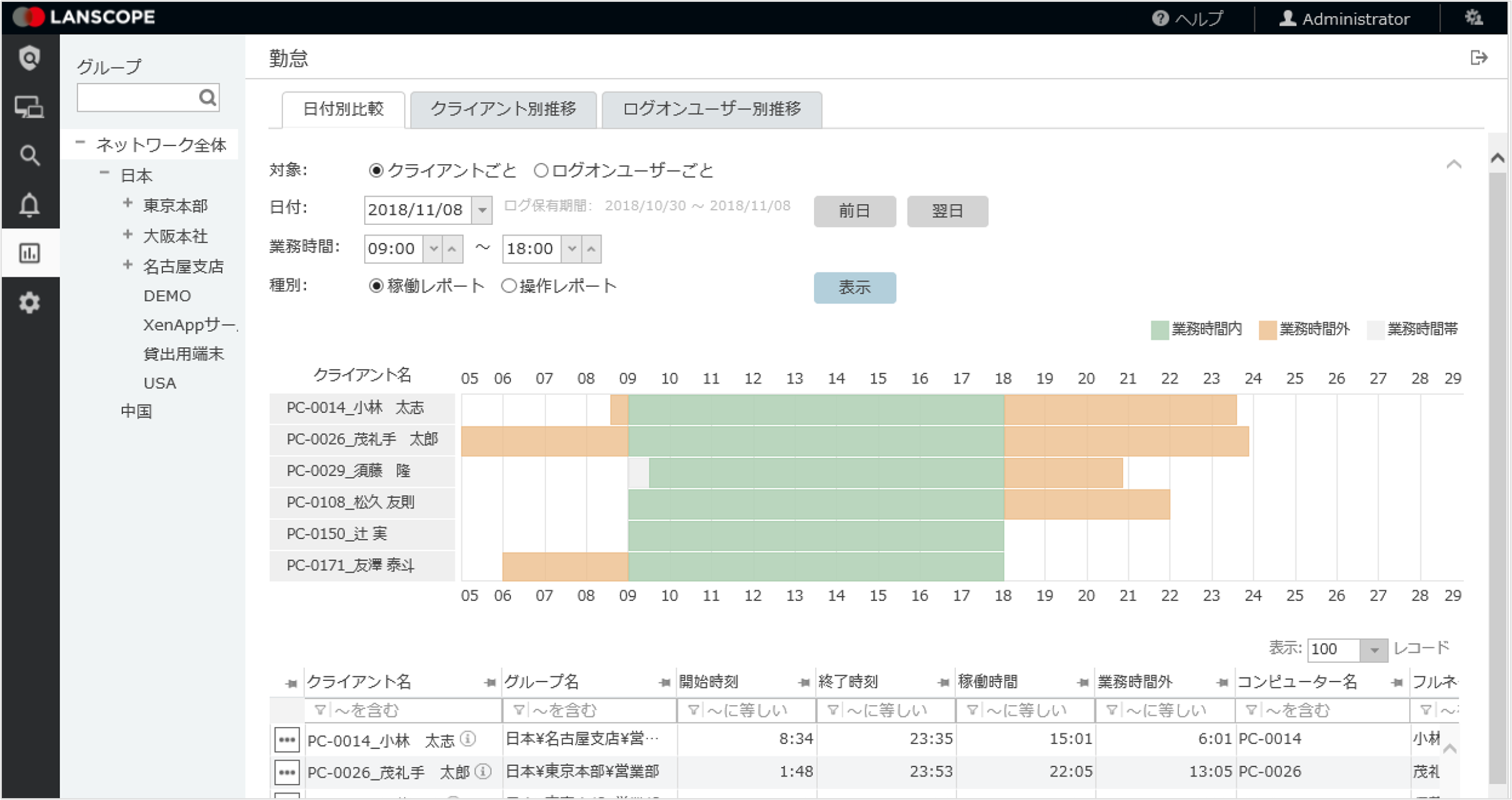This screenshot has height=800, width=1512.
Task: Click the export icon next to 勤怠 title
Action: tap(1480, 57)
